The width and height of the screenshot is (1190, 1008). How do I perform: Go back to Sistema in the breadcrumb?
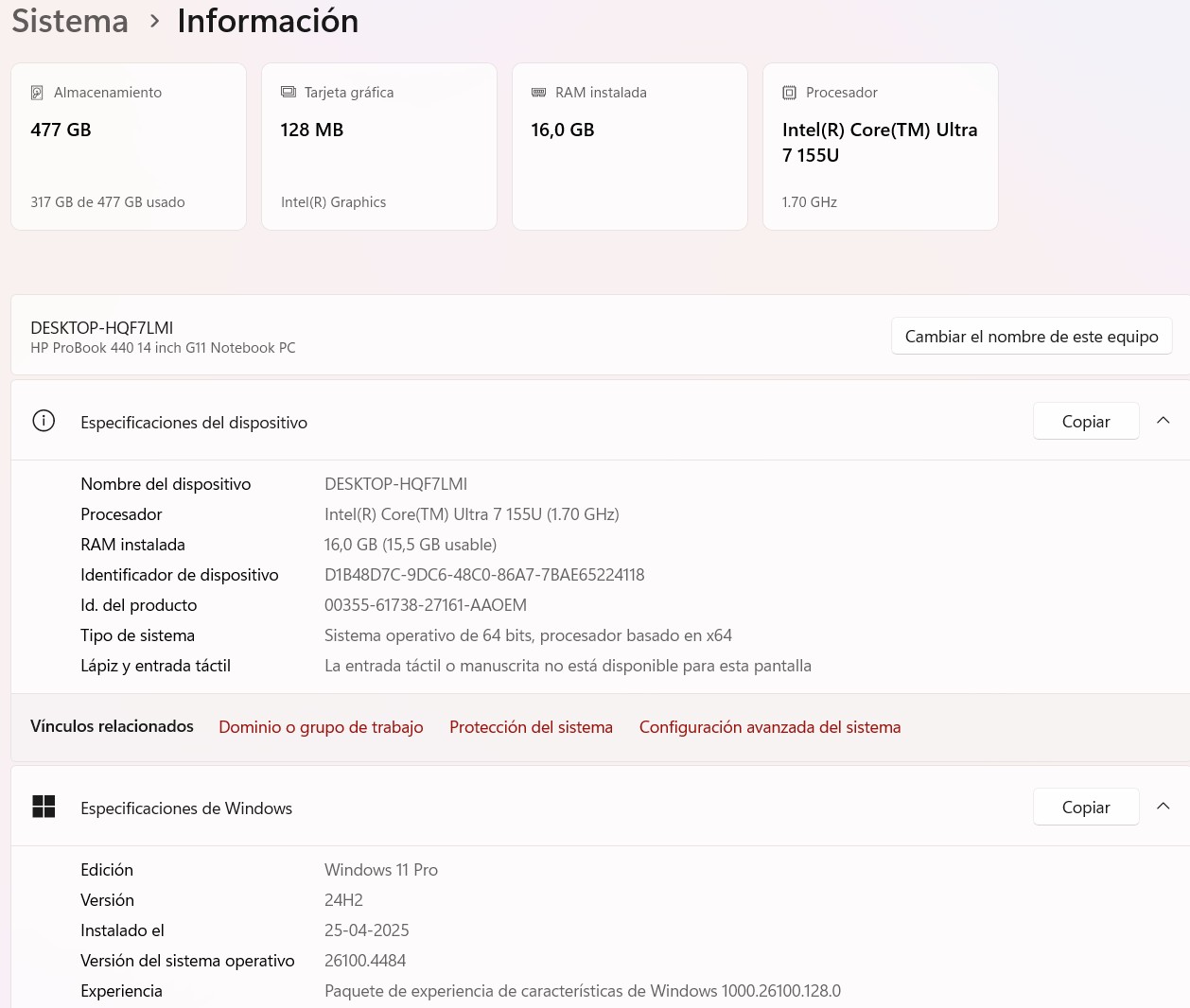click(70, 21)
